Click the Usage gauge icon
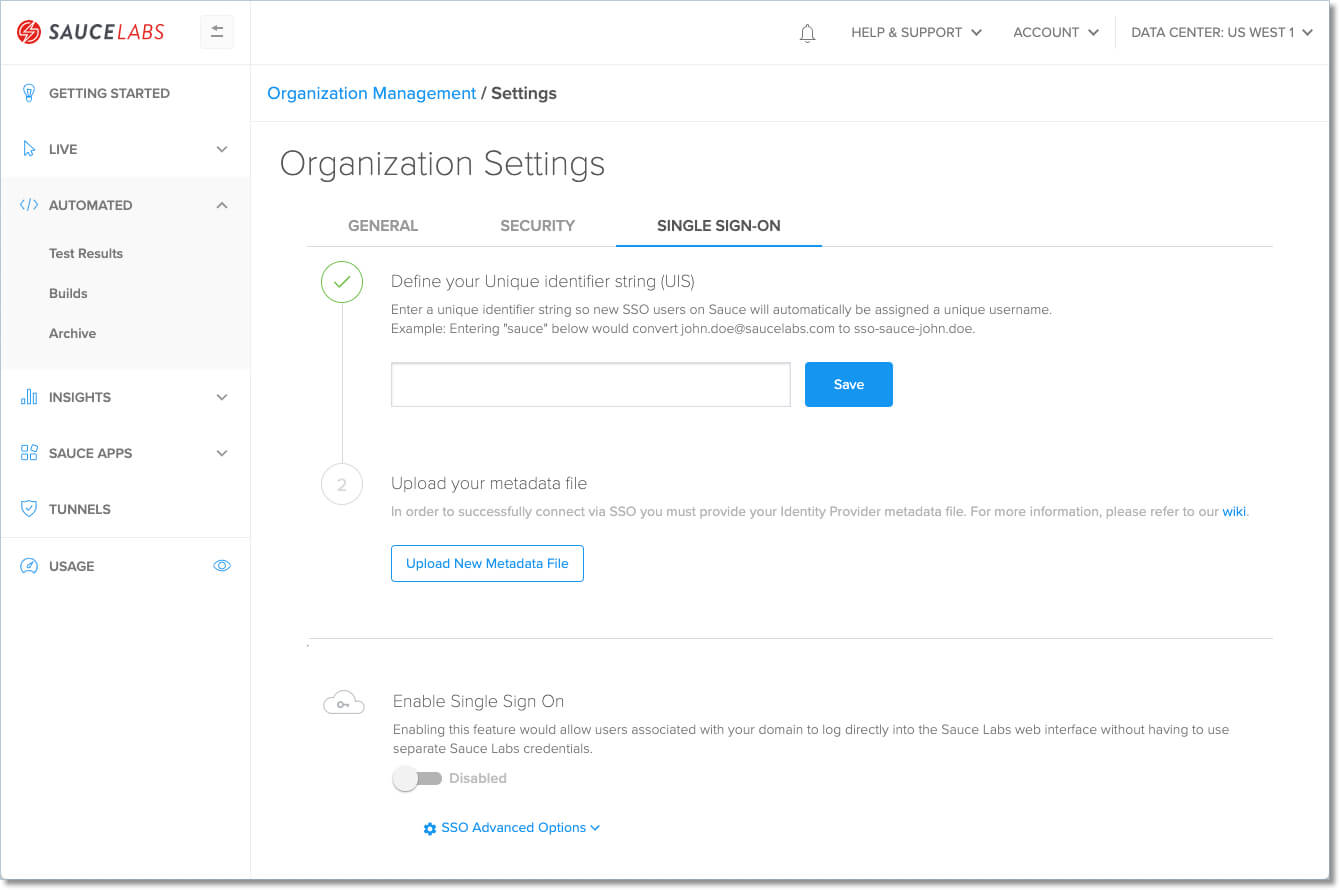The image size is (1340, 890). click(29, 566)
